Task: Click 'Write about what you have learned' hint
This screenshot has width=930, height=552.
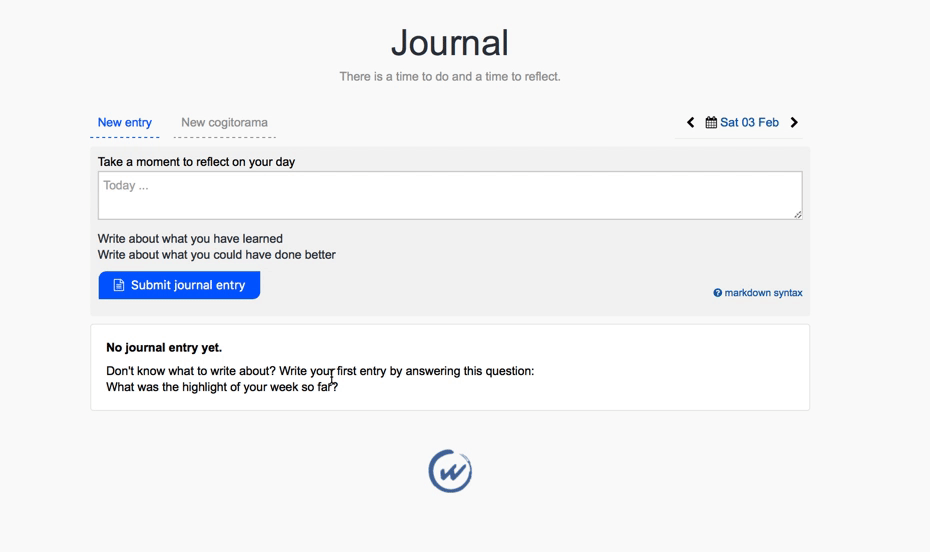Action: [x=190, y=239]
